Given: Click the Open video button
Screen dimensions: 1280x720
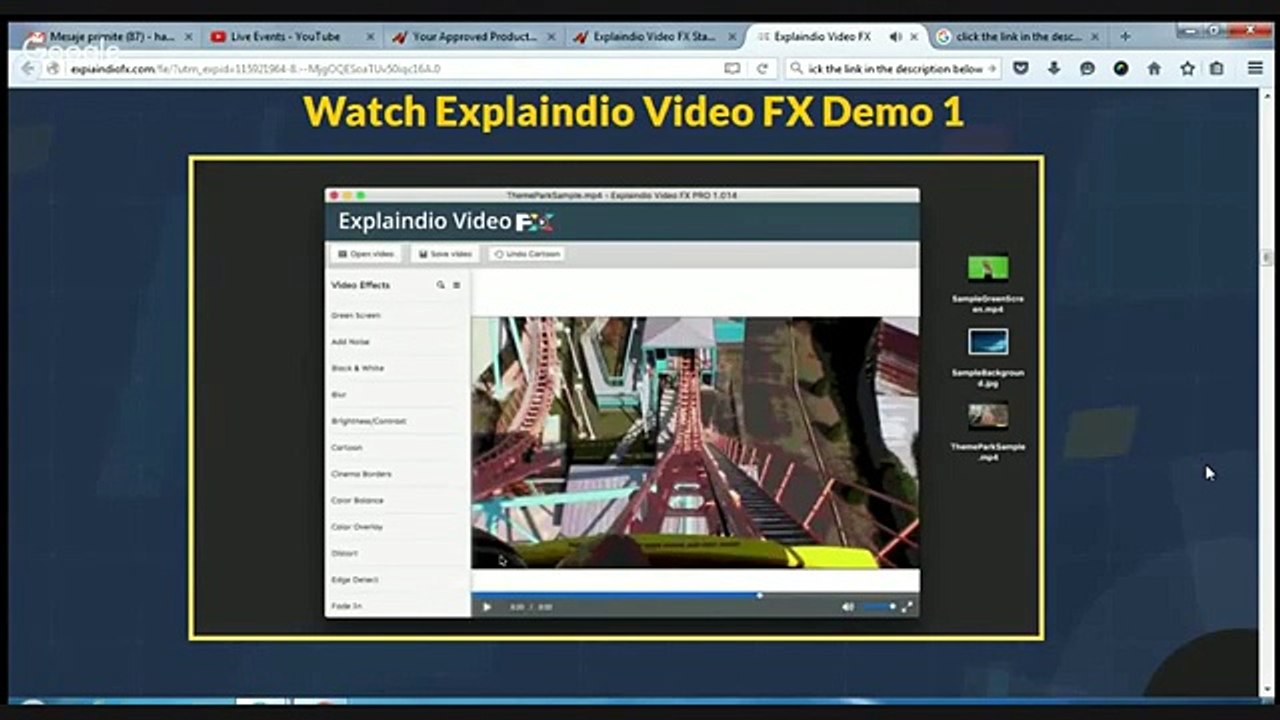Looking at the screenshot, I should [368, 254].
